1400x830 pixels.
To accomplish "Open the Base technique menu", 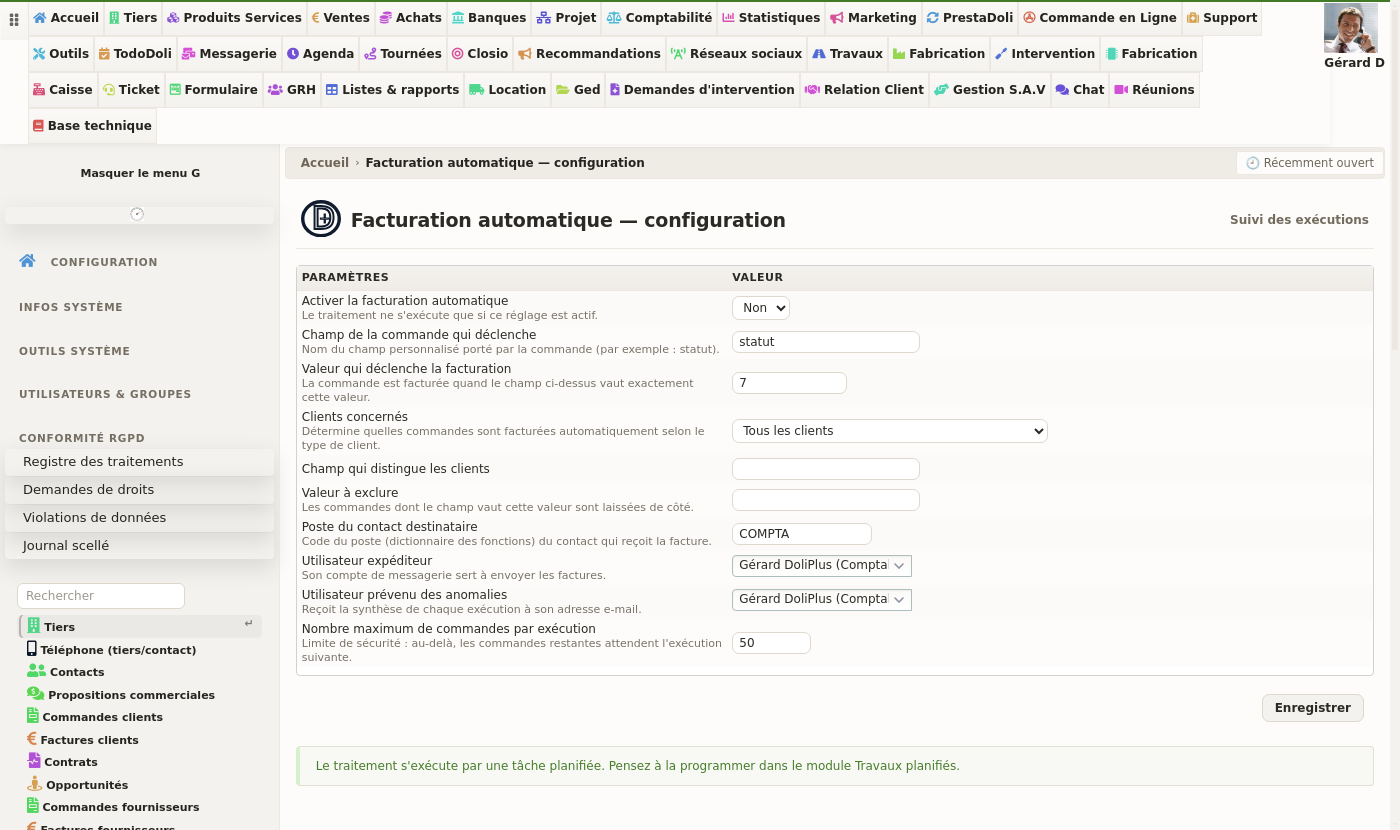I will [x=92, y=126].
